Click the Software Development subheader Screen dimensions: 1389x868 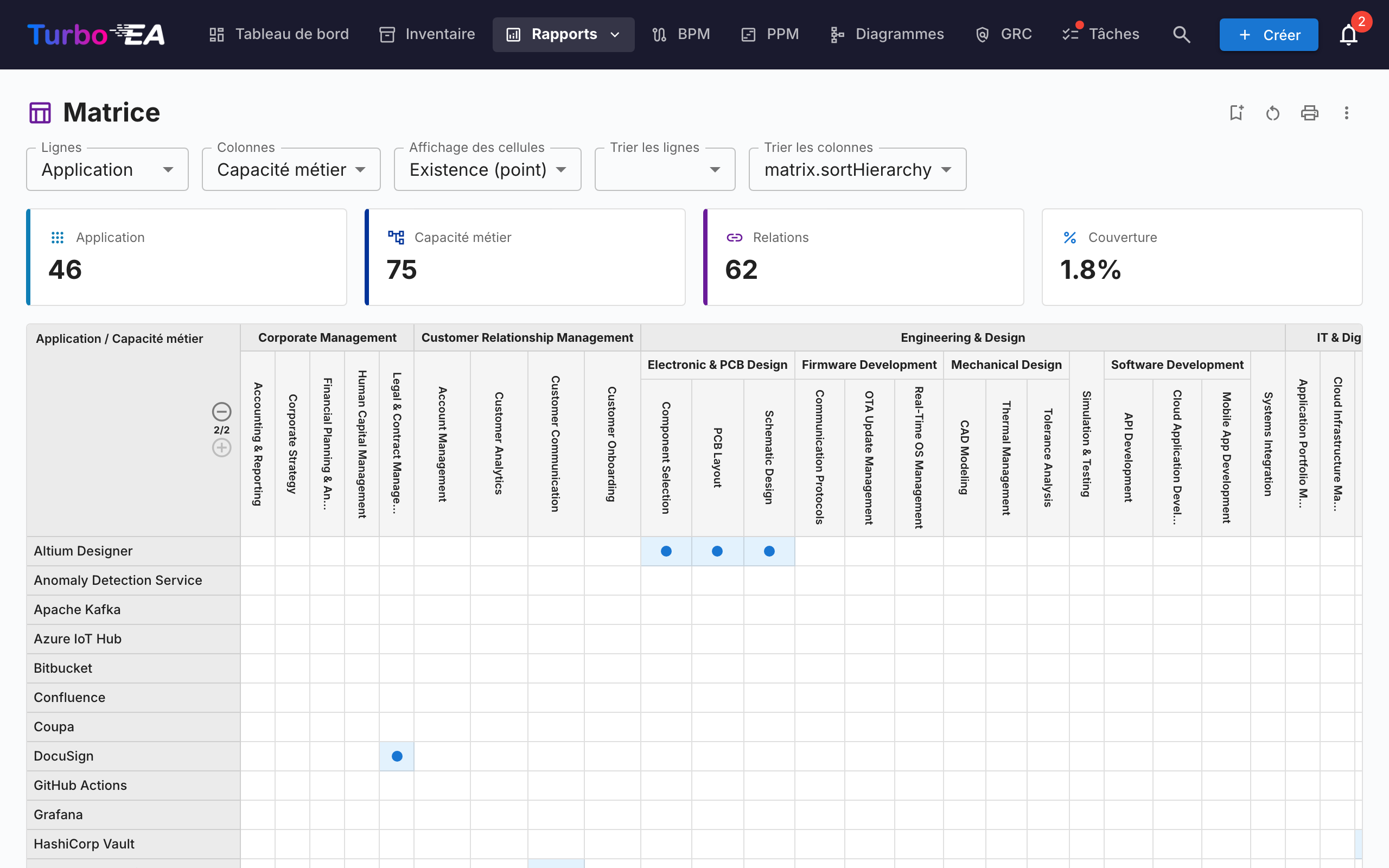[1177, 365]
